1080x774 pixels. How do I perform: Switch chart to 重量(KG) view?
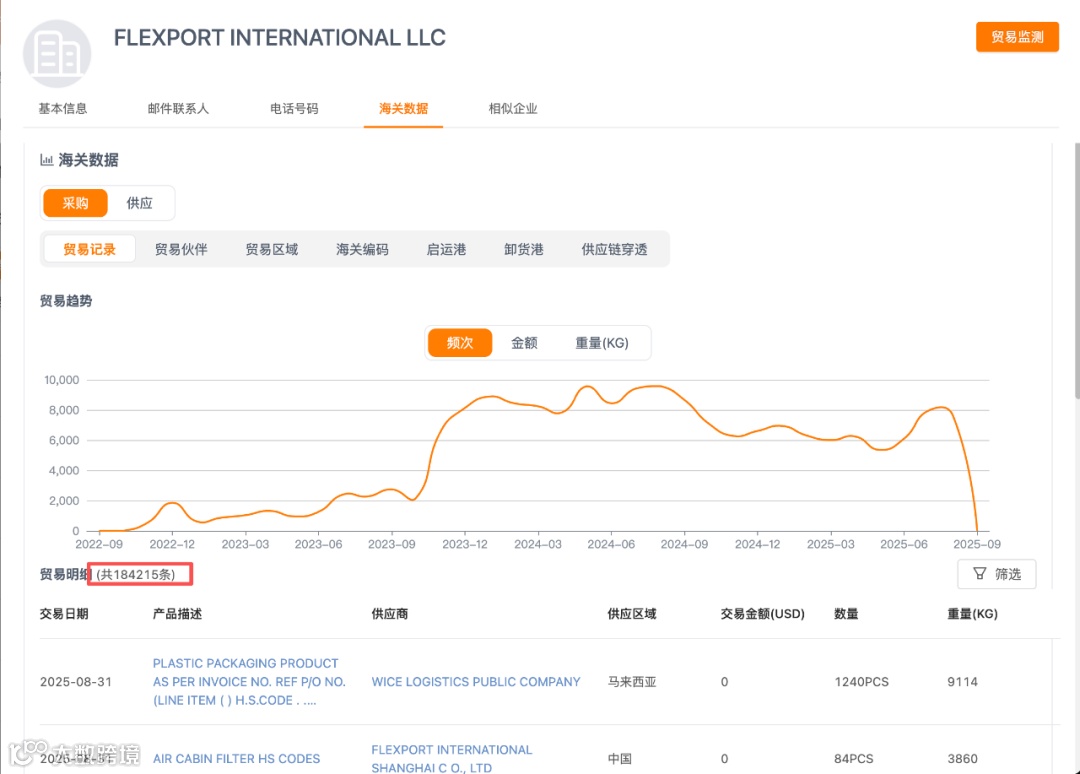click(x=602, y=343)
